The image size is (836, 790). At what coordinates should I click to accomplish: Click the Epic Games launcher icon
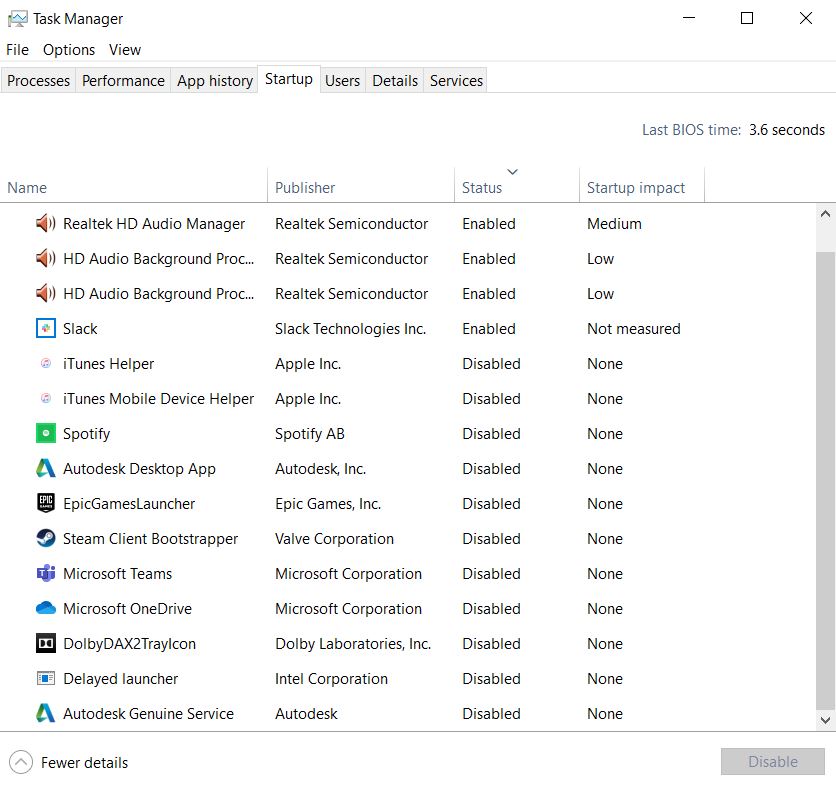[x=45, y=503]
